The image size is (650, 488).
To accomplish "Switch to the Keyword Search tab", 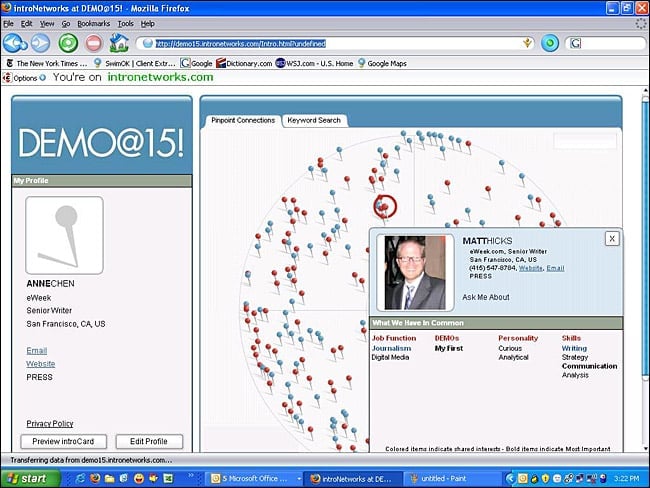I will (314, 120).
